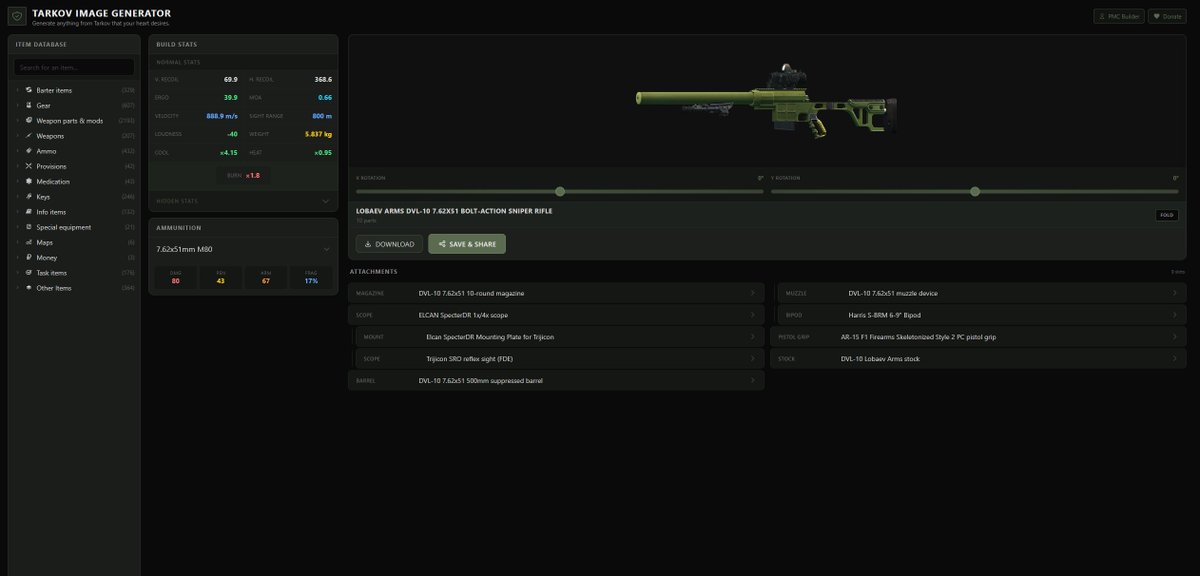This screenshot has width=1200, height=576.
Task: Click the DVL-10 rifle preview image
Action: click(767, 102)
